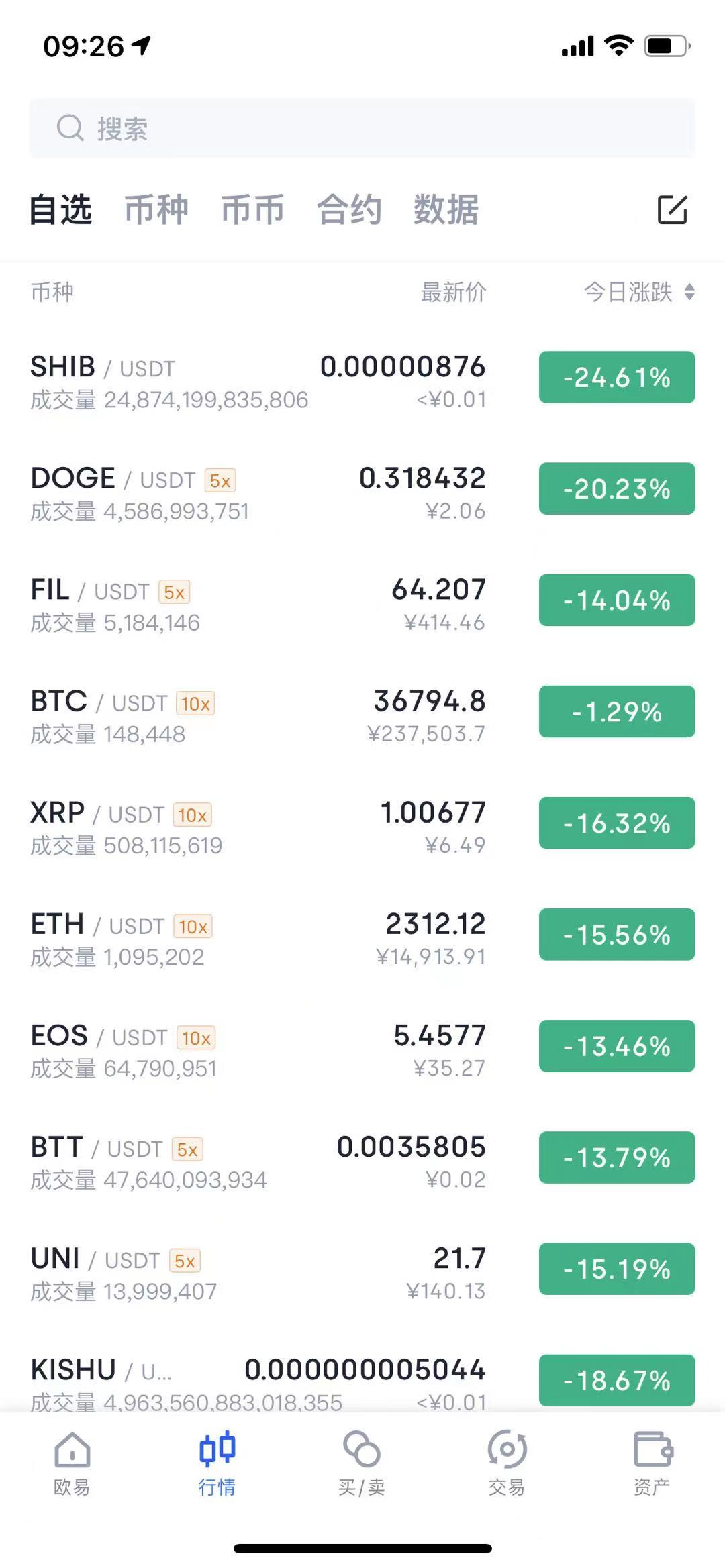Switch to the 币种 tab

(x=156, y=210)
